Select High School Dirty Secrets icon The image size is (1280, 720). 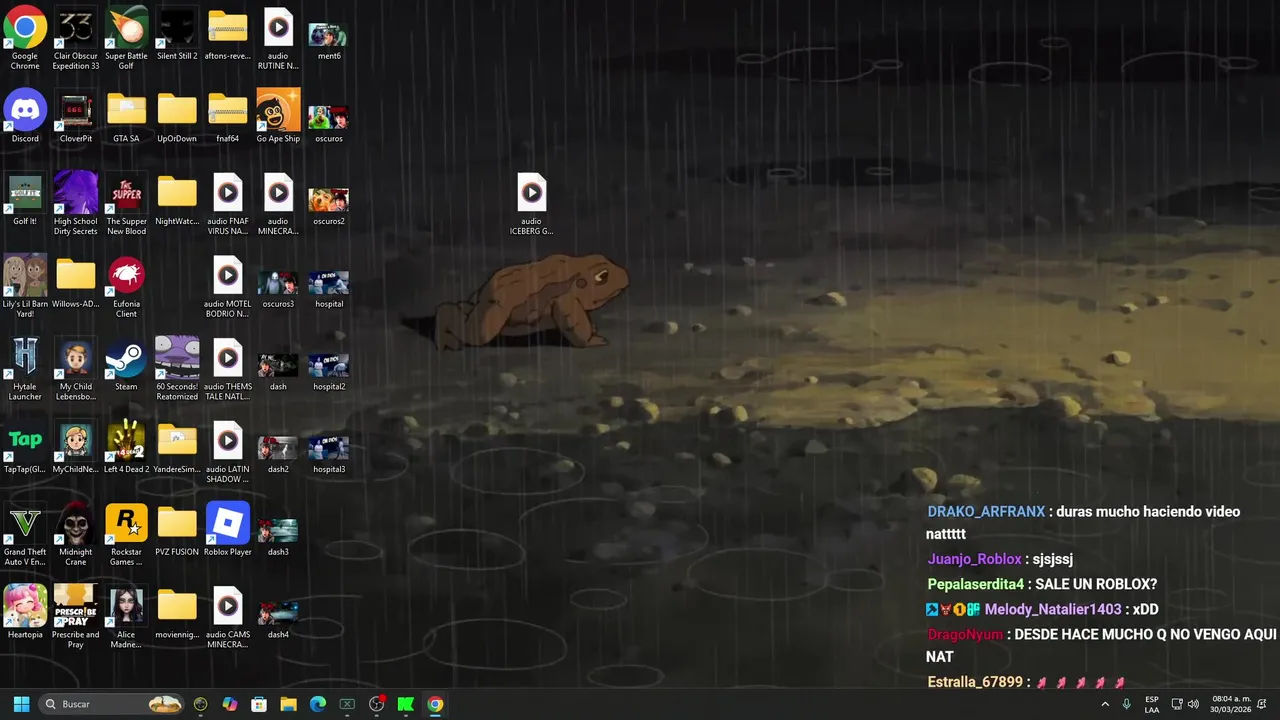click(76, 205)
